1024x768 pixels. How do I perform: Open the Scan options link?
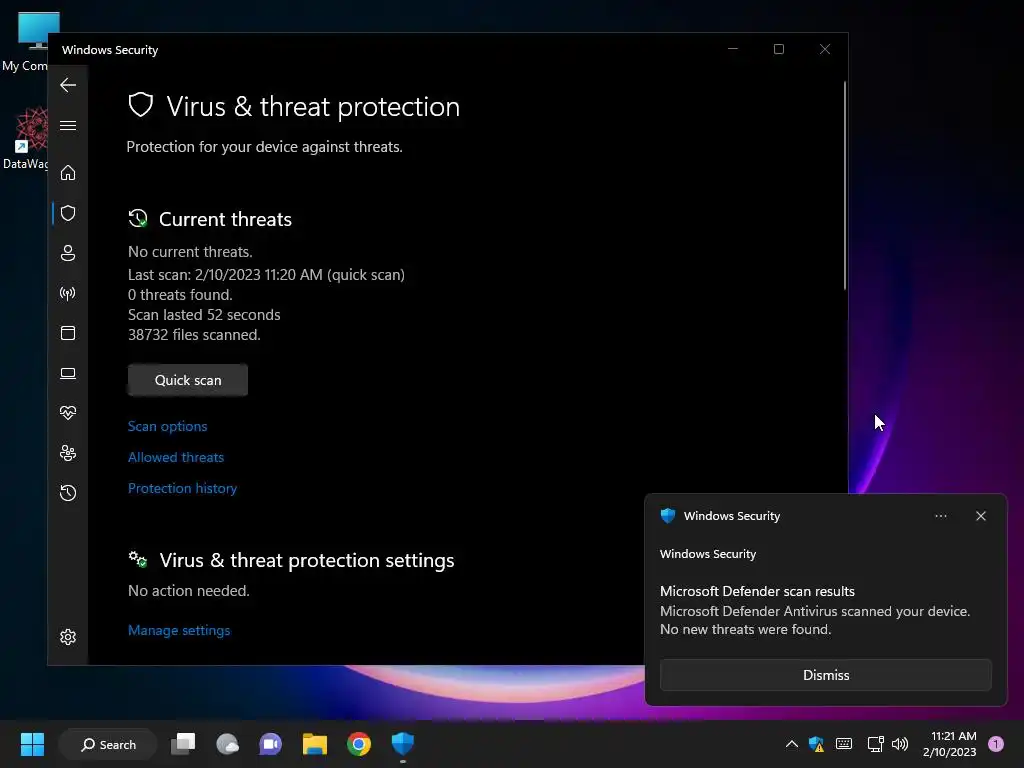[x=167, y=426]
